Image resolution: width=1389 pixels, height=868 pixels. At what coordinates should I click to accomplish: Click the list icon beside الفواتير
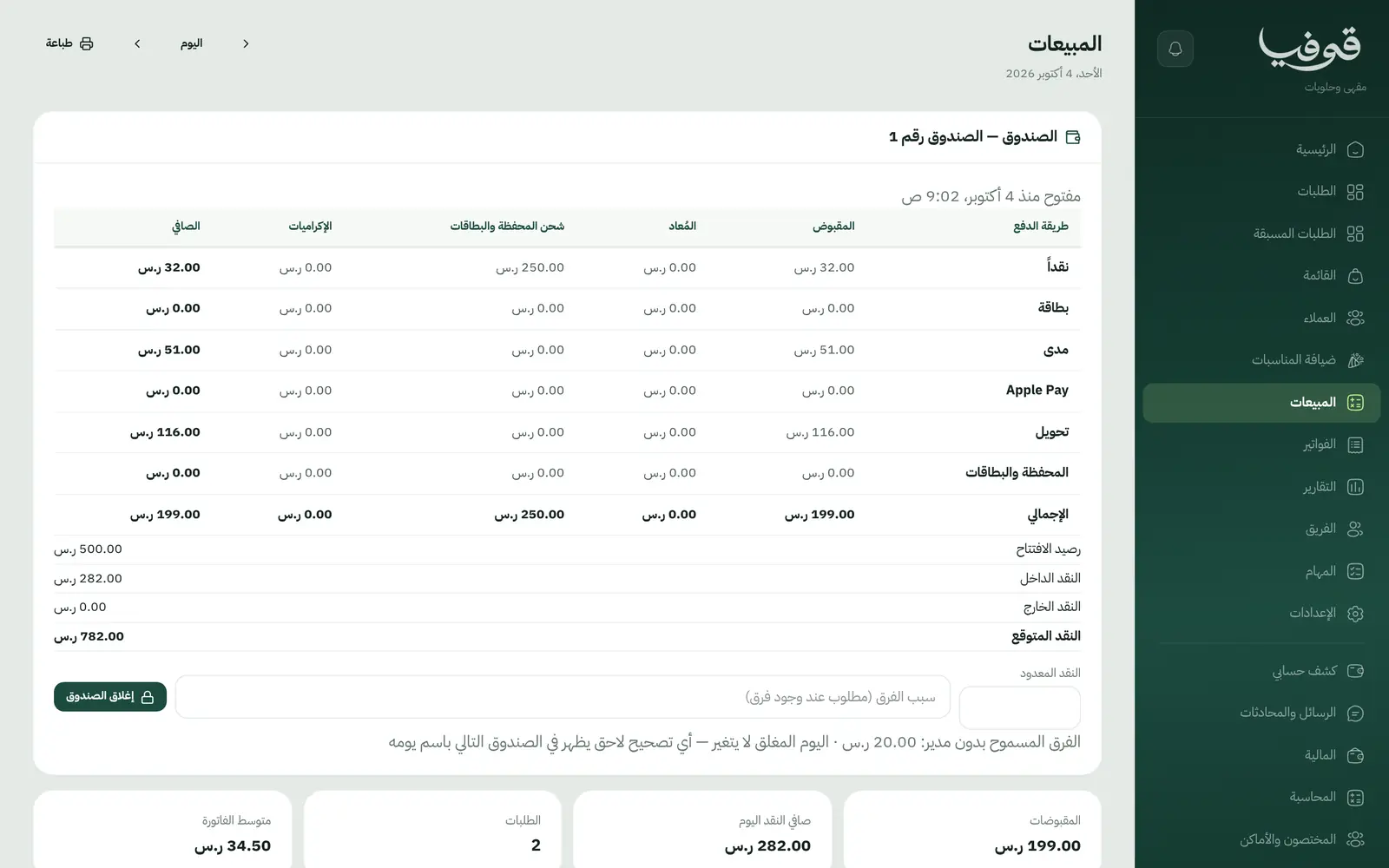(x=1355, y=445)
